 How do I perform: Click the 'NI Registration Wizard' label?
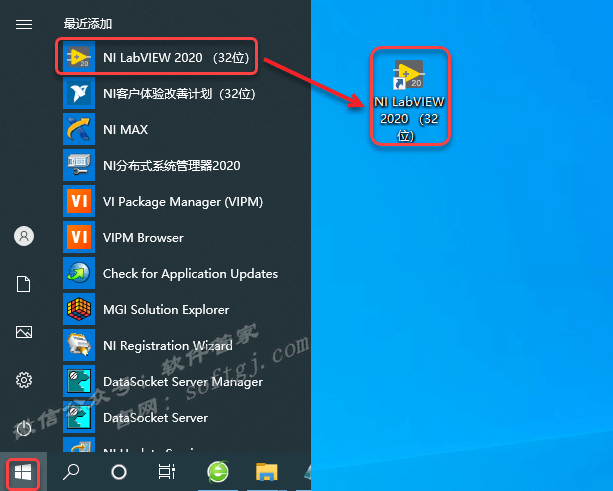[x=168, y=346]
